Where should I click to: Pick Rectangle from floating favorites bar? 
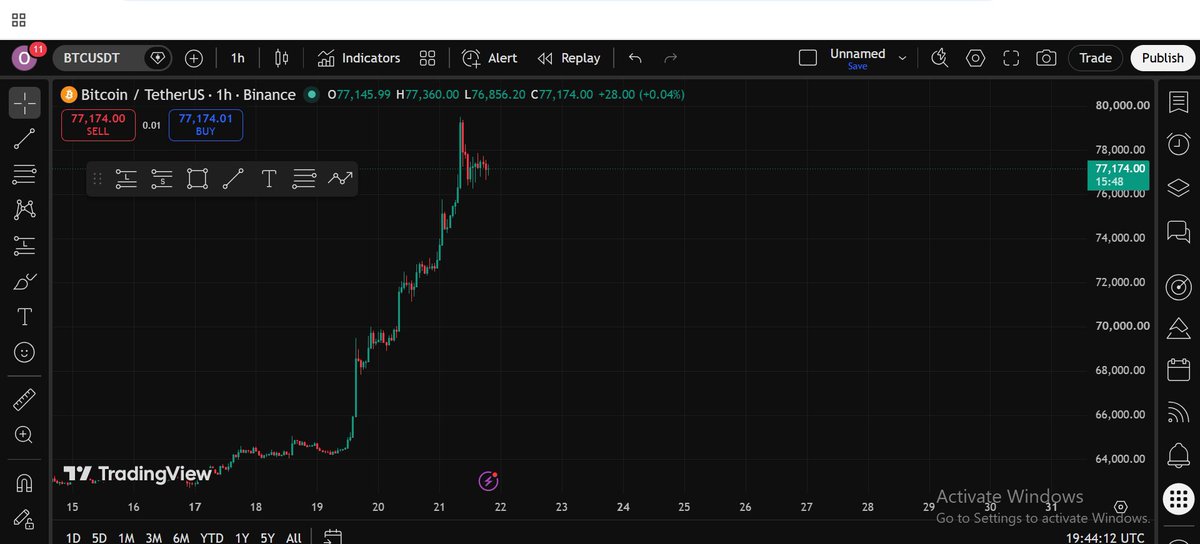tap(198, 179)
